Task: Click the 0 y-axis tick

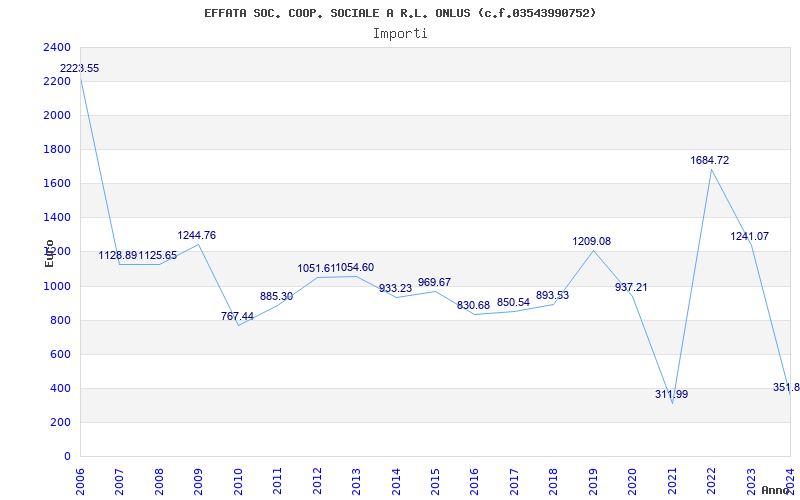Action: coord(68,457)
